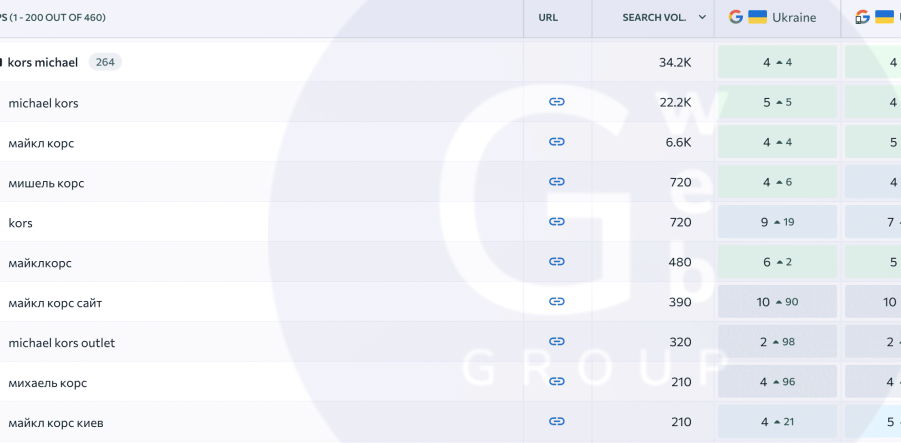Viewport: 901px width, 443px height.
Task: Click link icon for майкл корс сайт
Action: [557, 302]
